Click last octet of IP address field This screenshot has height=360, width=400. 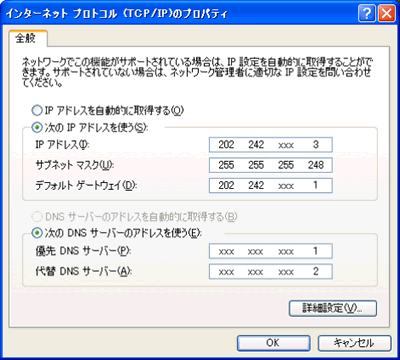pyautogui.click(x=316, y=145)
